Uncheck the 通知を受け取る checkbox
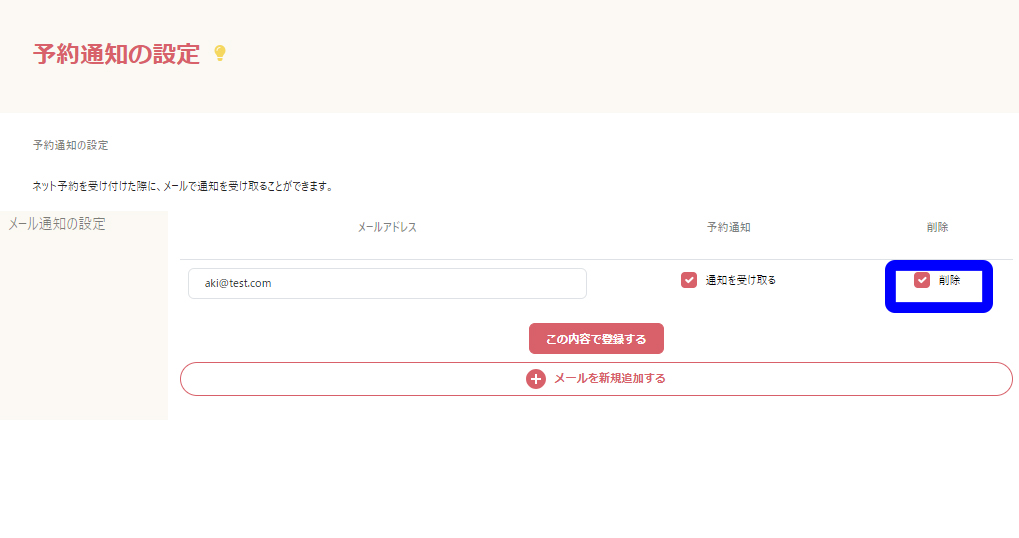This screenshot has width=1019, height=538. point(689,280)
